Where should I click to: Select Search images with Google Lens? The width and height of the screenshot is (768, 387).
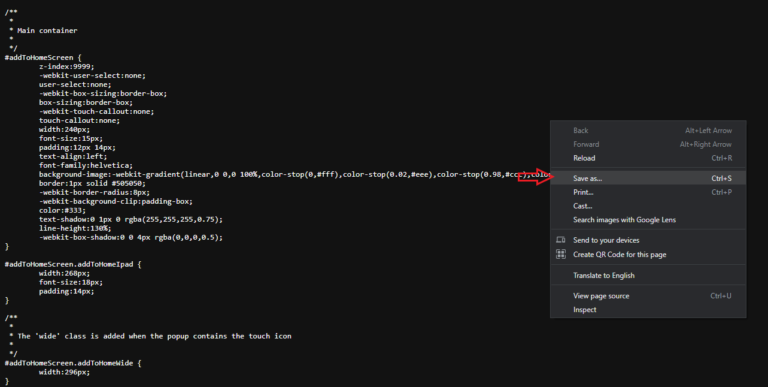coord(648,219)
